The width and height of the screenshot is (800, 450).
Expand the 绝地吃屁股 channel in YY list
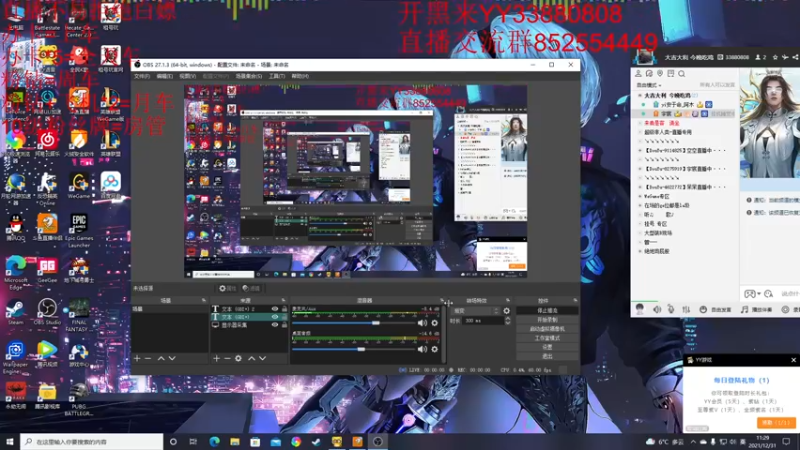640,252
